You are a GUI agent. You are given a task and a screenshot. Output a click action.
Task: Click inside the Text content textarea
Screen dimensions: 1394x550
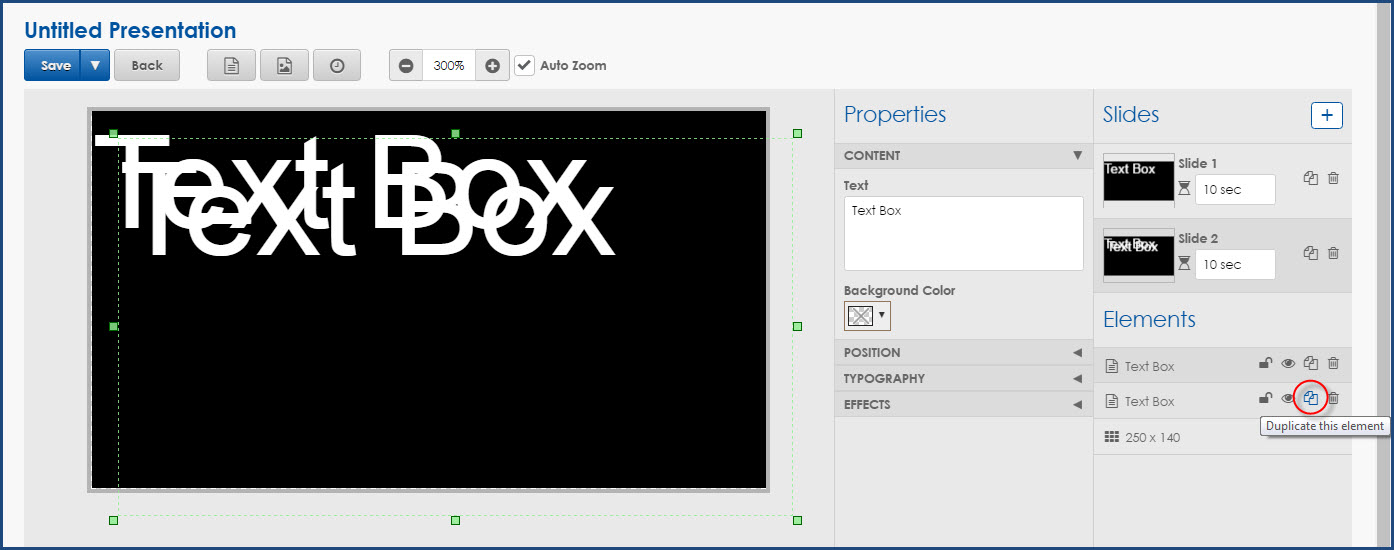pyautogui.click(x=964, y=233)
